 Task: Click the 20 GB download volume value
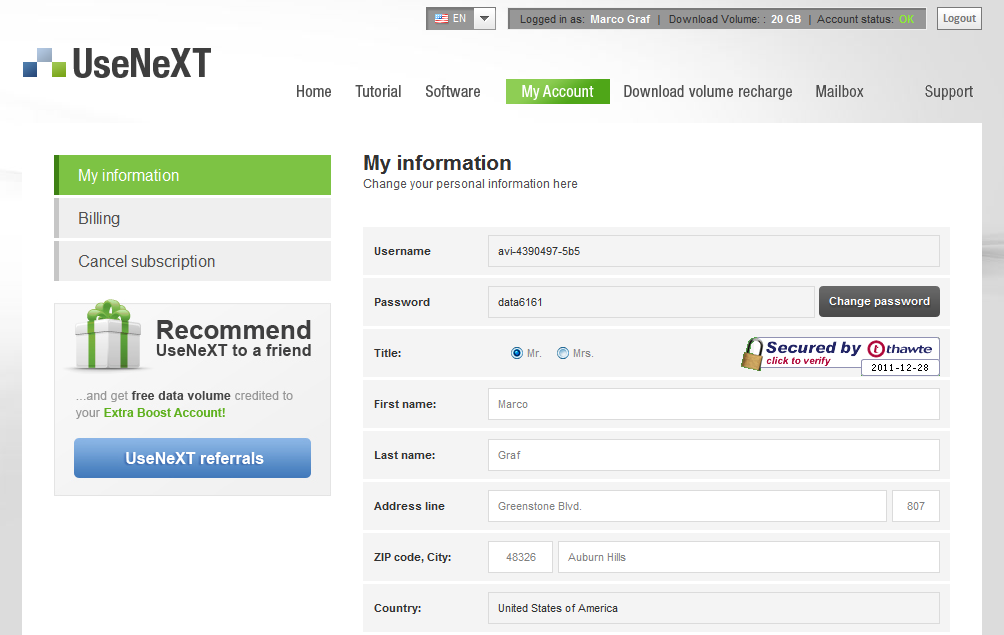pyautogui.click(x=786, y=19)
